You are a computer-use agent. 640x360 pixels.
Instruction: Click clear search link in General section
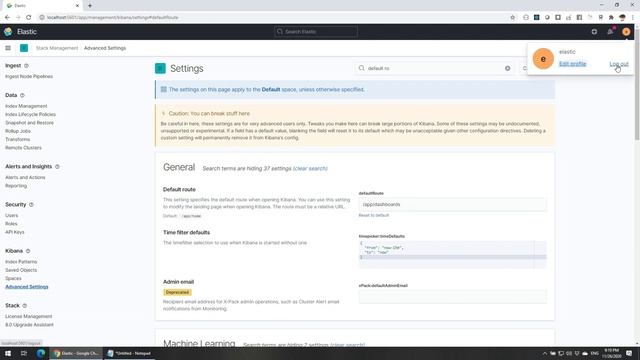[x=310, y=169]
